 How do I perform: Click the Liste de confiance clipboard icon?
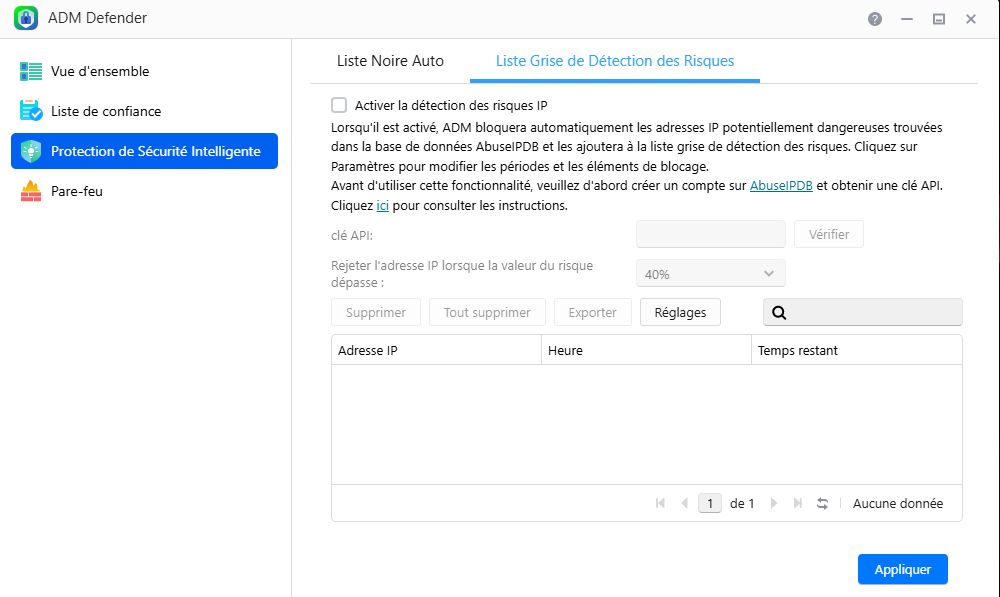tap(30, 112)
